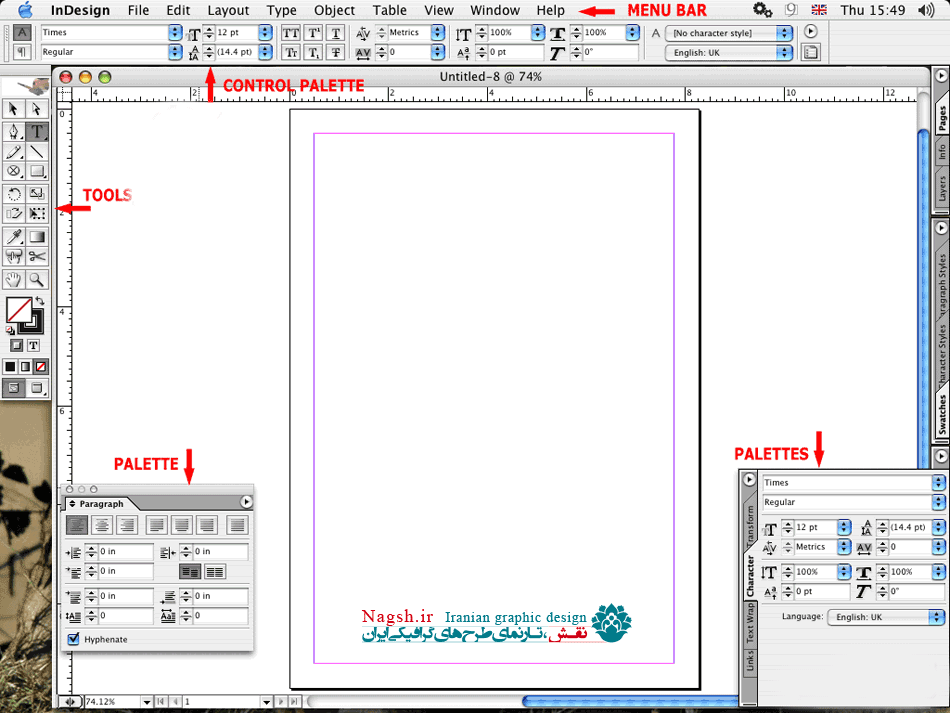Open the 12 pt font size dropdown in Control palette

pos(265,33)
